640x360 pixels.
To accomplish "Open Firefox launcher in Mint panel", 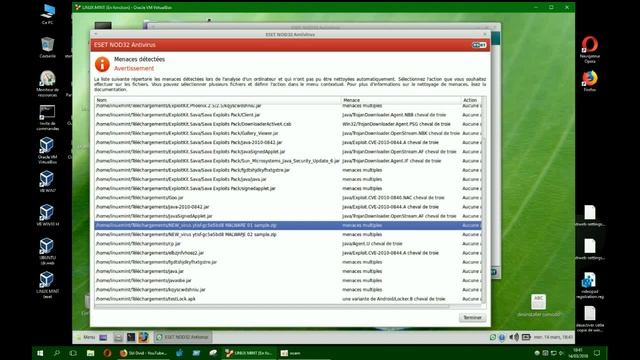I will (143, 337).
